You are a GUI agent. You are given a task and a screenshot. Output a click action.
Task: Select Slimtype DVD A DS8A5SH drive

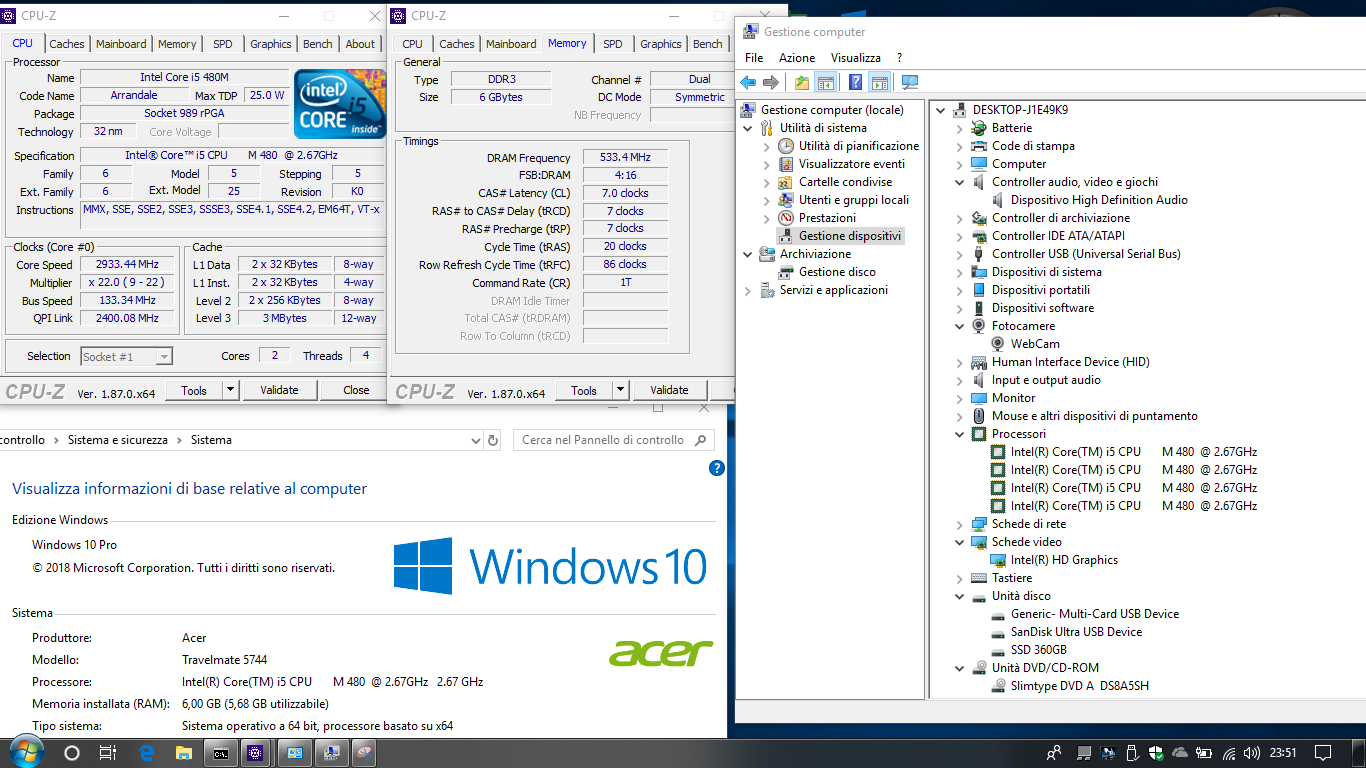coord(1080,686)
